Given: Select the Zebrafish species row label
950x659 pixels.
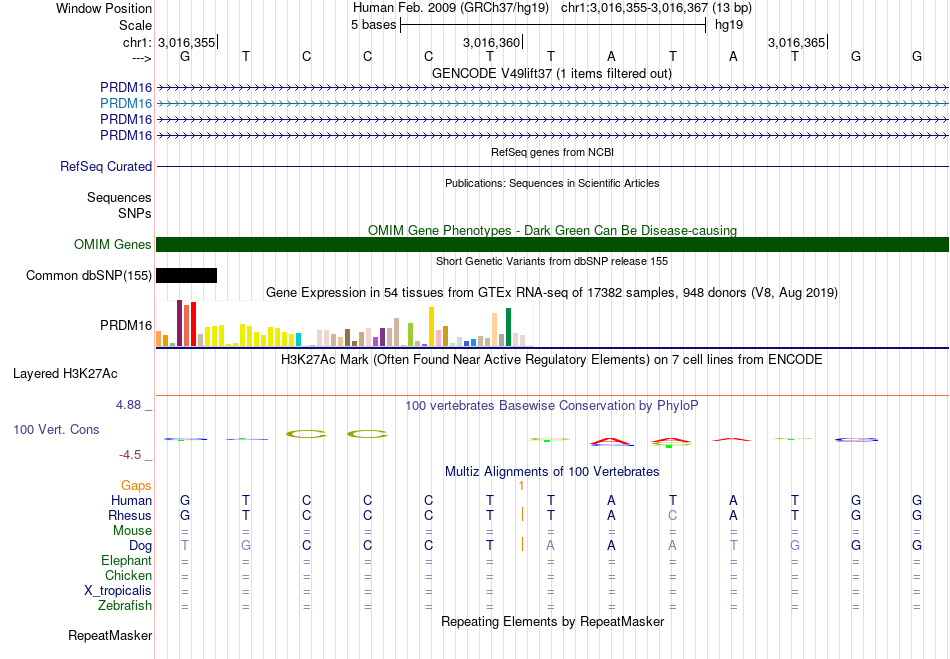Looking at the screenshot, I should point(125,605).
